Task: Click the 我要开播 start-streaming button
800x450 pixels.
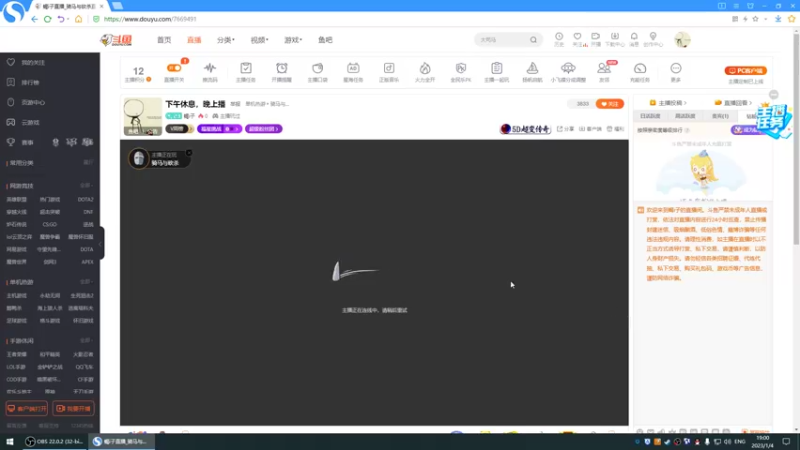Action: point(73,409)
